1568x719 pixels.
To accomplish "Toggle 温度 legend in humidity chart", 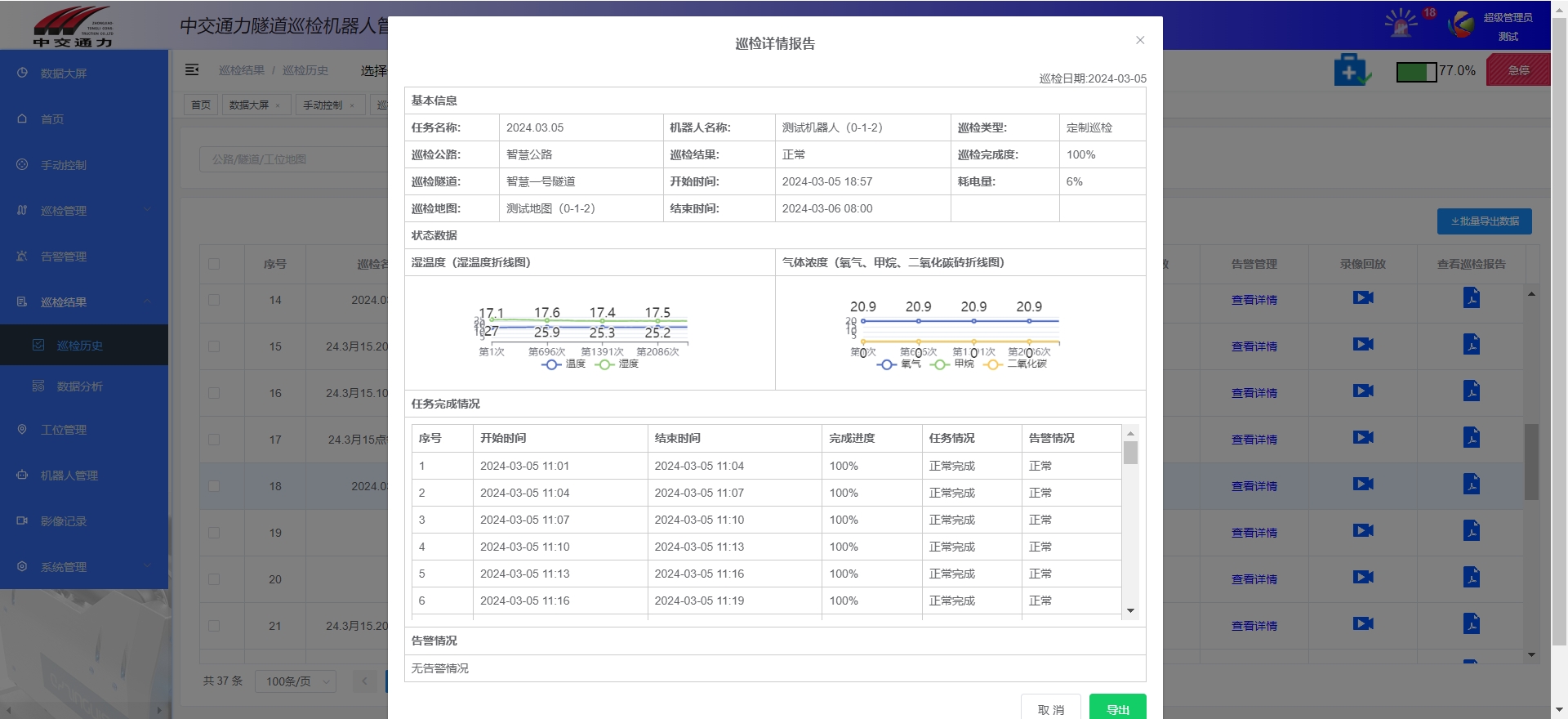I will click(563, 364).
